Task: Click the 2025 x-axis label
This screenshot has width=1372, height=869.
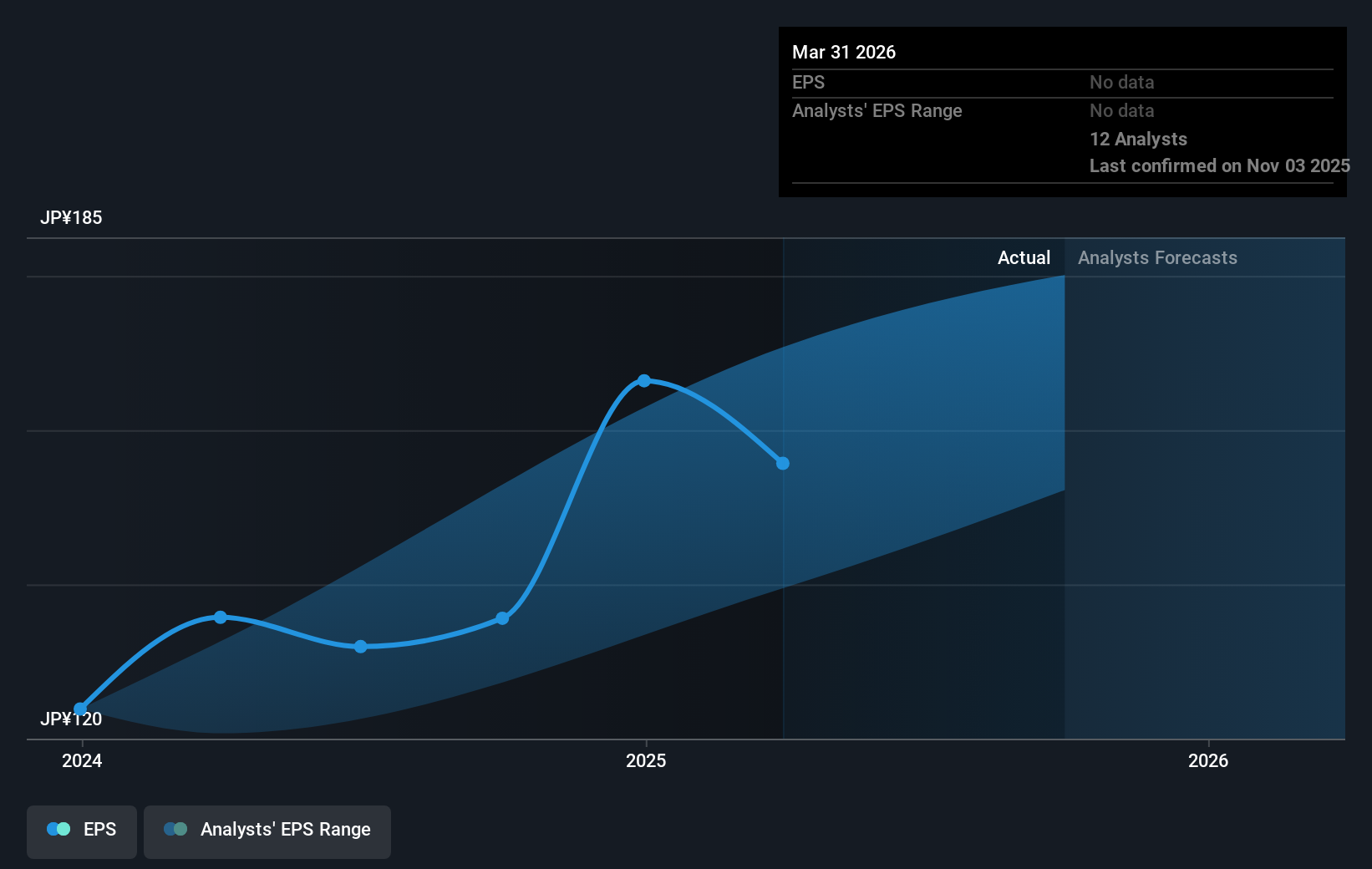Action: (646, 760)
